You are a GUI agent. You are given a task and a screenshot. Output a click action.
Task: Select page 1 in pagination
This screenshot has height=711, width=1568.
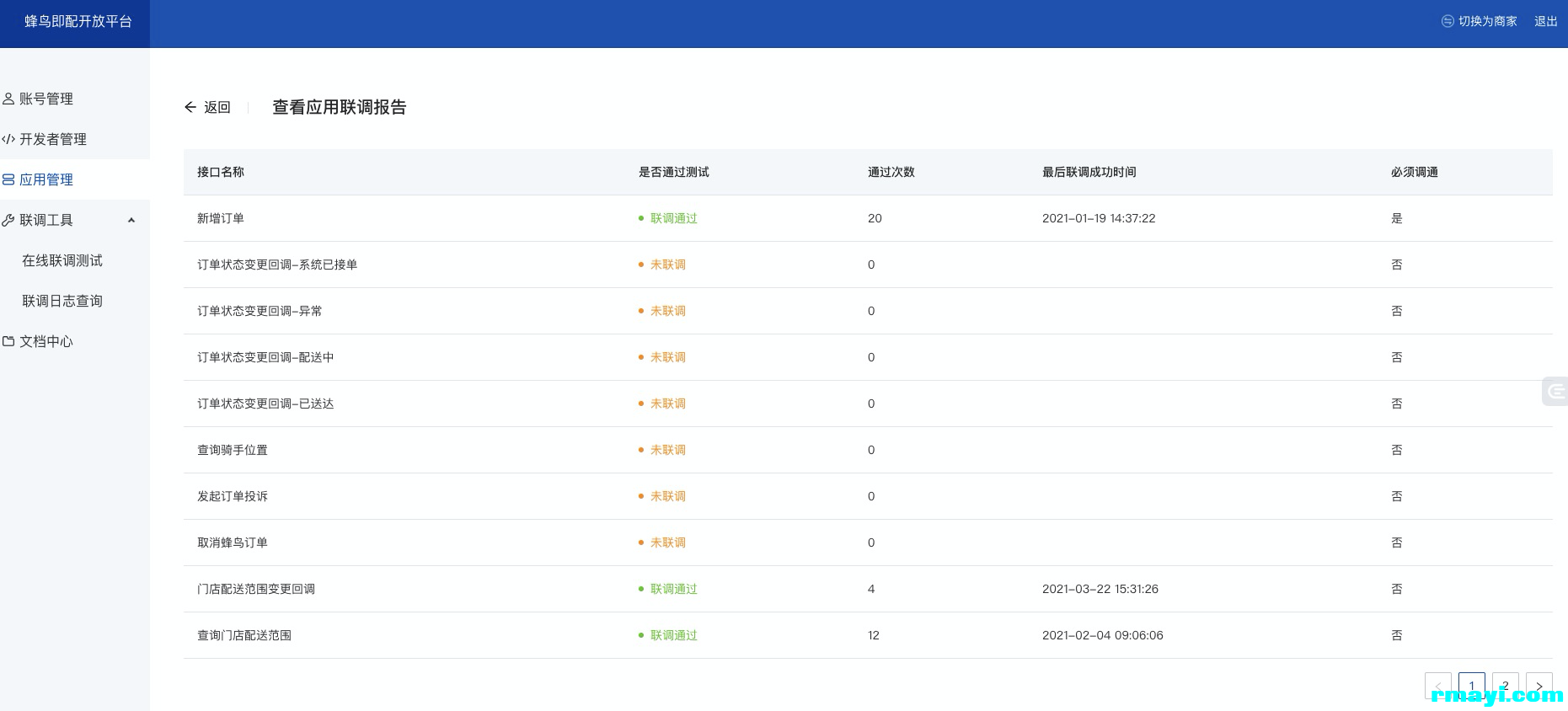(1471, 685)
